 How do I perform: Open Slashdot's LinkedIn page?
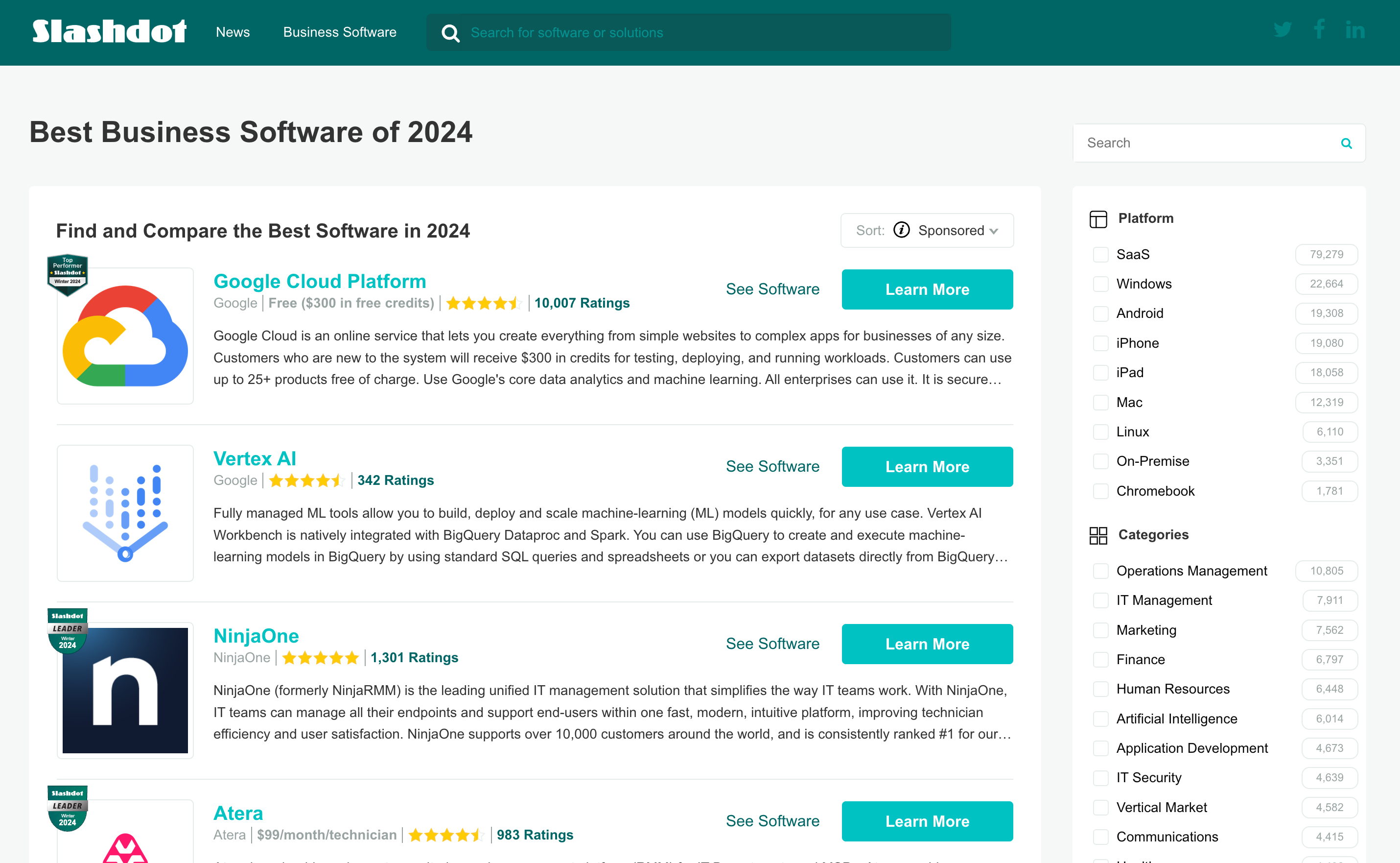[1355, 30]
